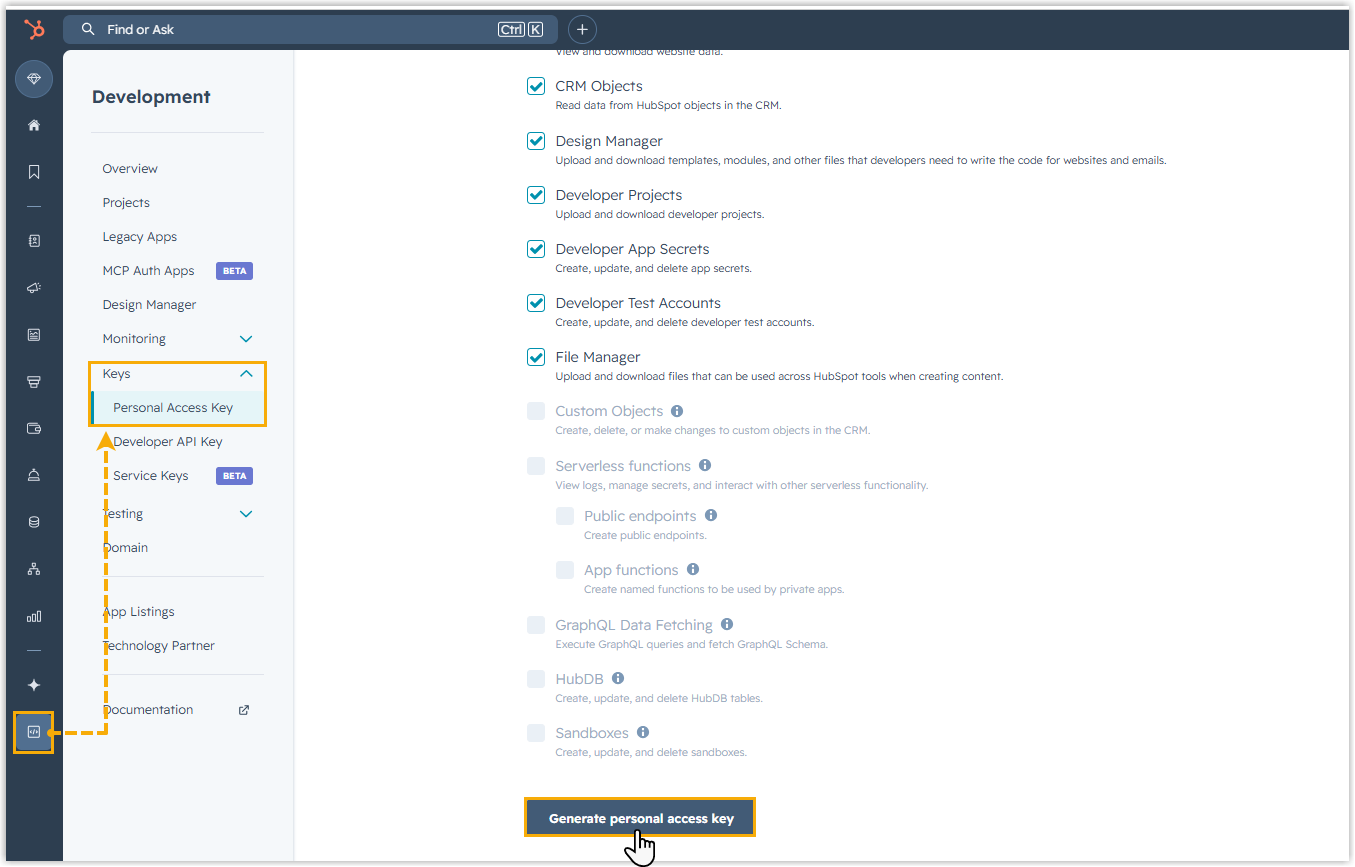Click info icon next to Custom Objects
1355x867 pixels.
click(x=677, y=411)
